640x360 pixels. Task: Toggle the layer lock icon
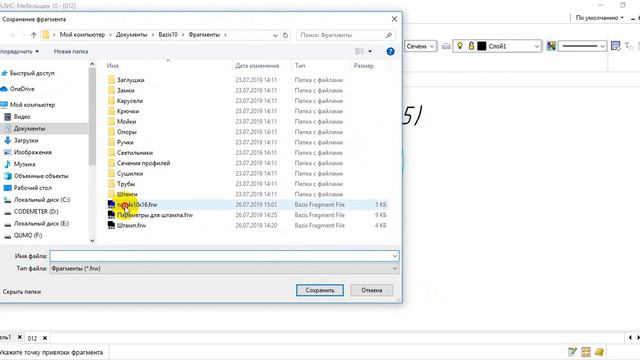coord(471,46)
